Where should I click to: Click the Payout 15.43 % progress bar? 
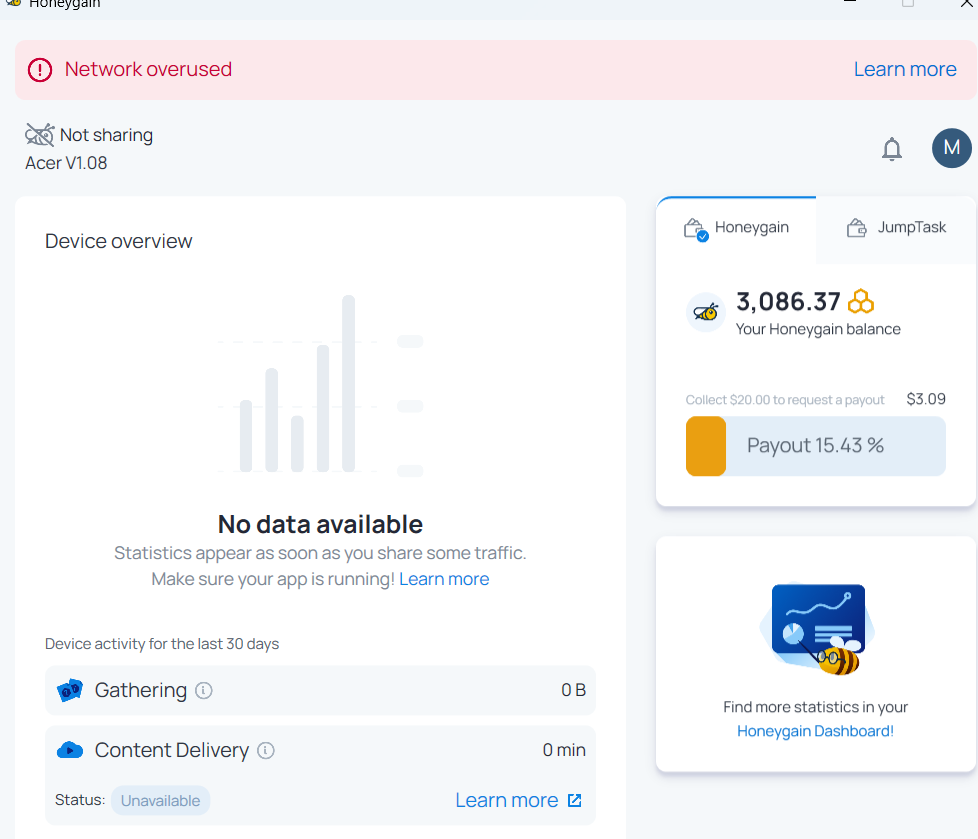[816, 446]
